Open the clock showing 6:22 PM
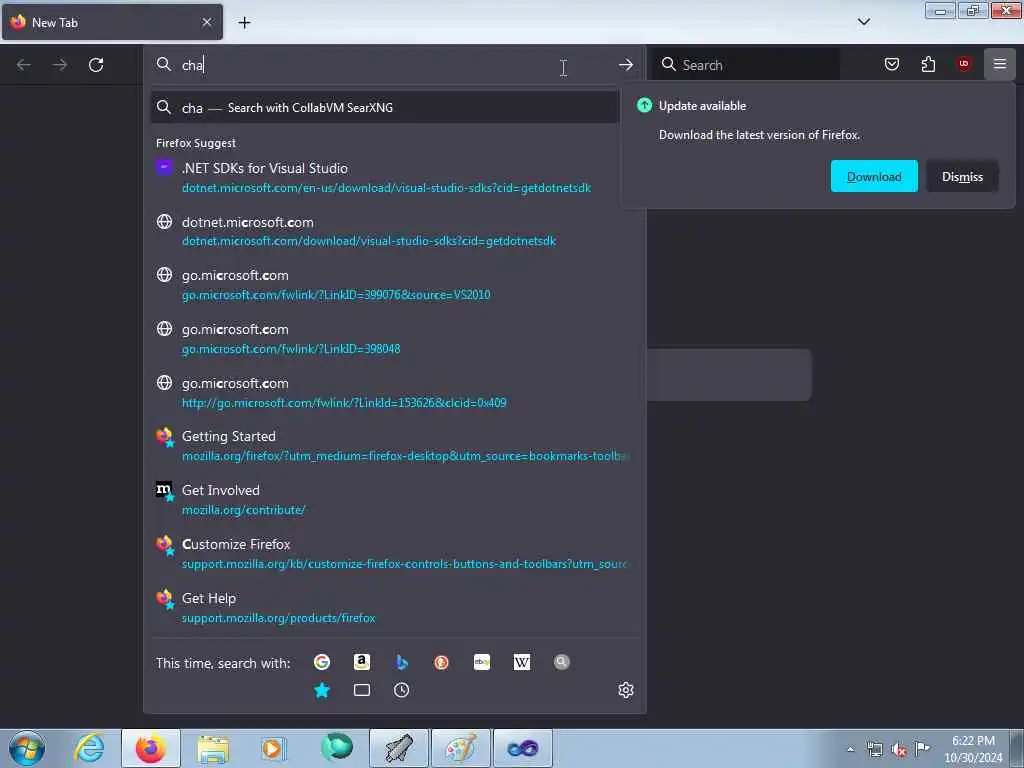This screenshot has width=1024, height=768. tap(973, 749)
